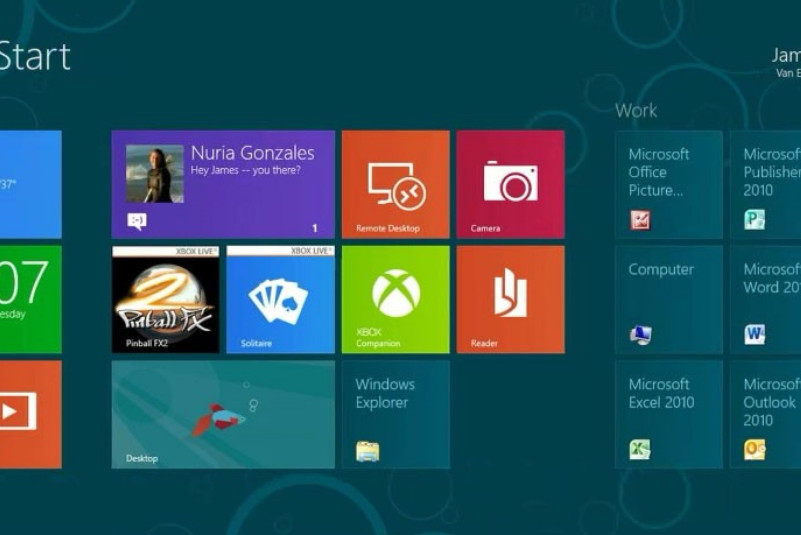Click the messaging chat bubble icon
Image resolution: width=801 pixels, height=535 pixels.
(136, 221)
